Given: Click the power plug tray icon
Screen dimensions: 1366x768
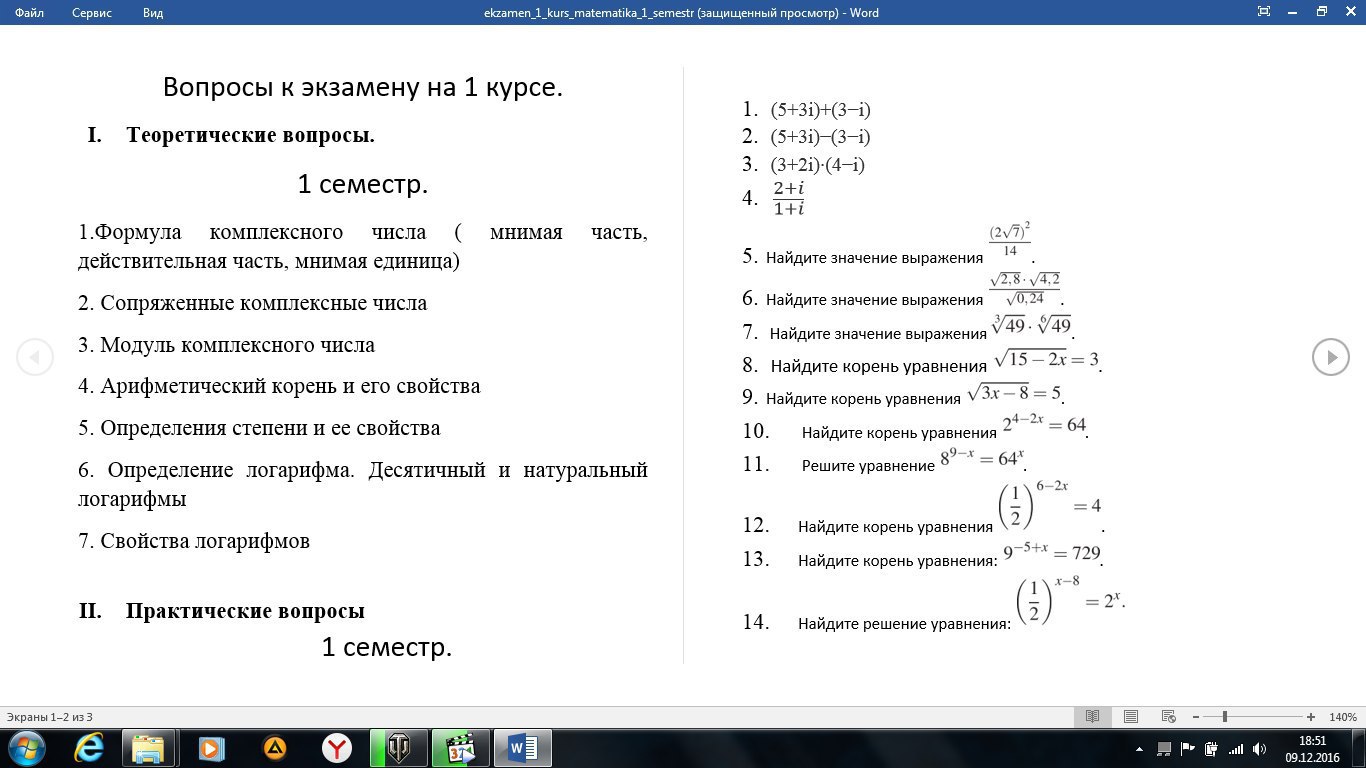Looking at the screenshot, I should [1211, 748].
